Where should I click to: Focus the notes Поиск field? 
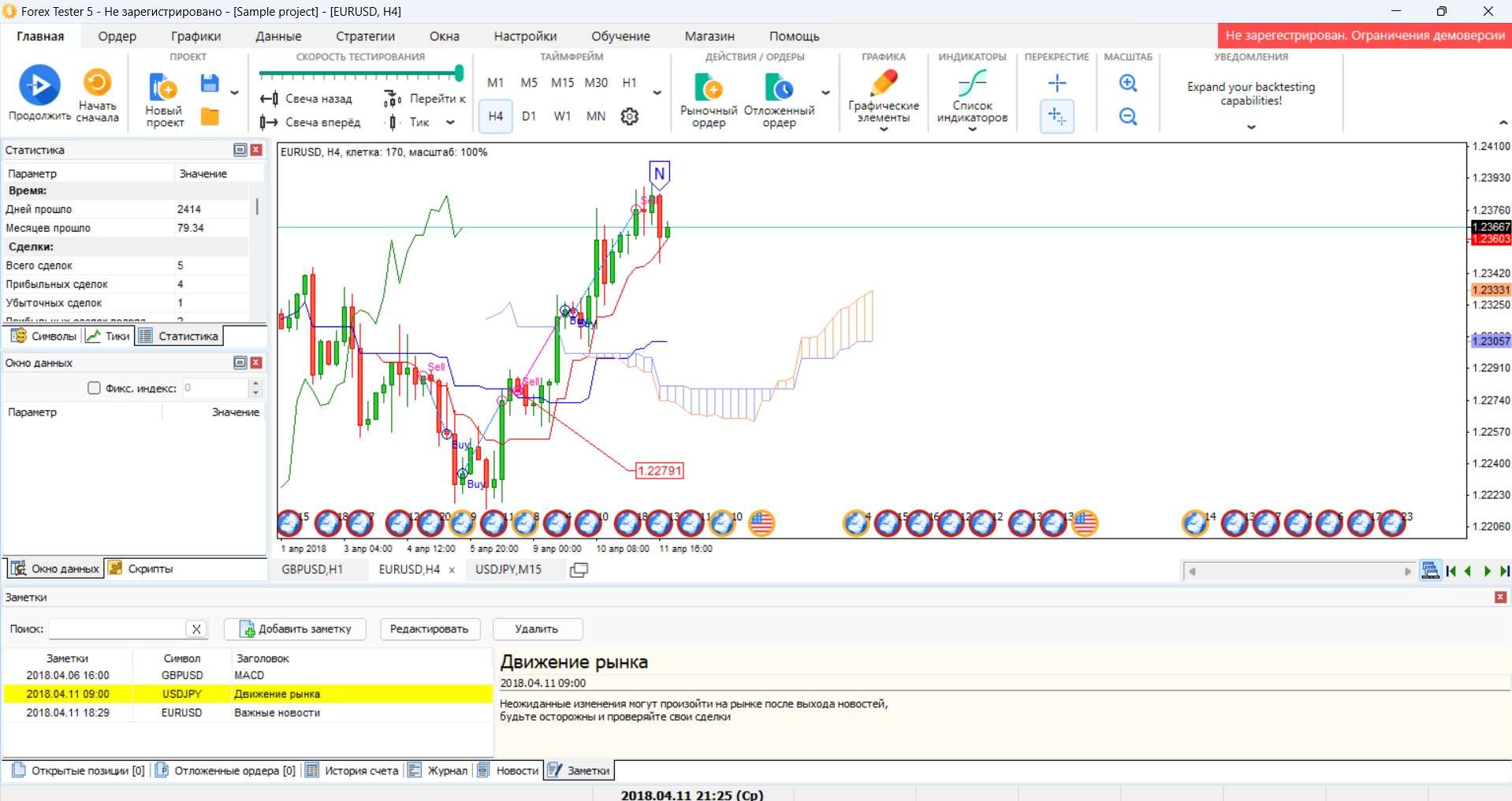(117, 629)
